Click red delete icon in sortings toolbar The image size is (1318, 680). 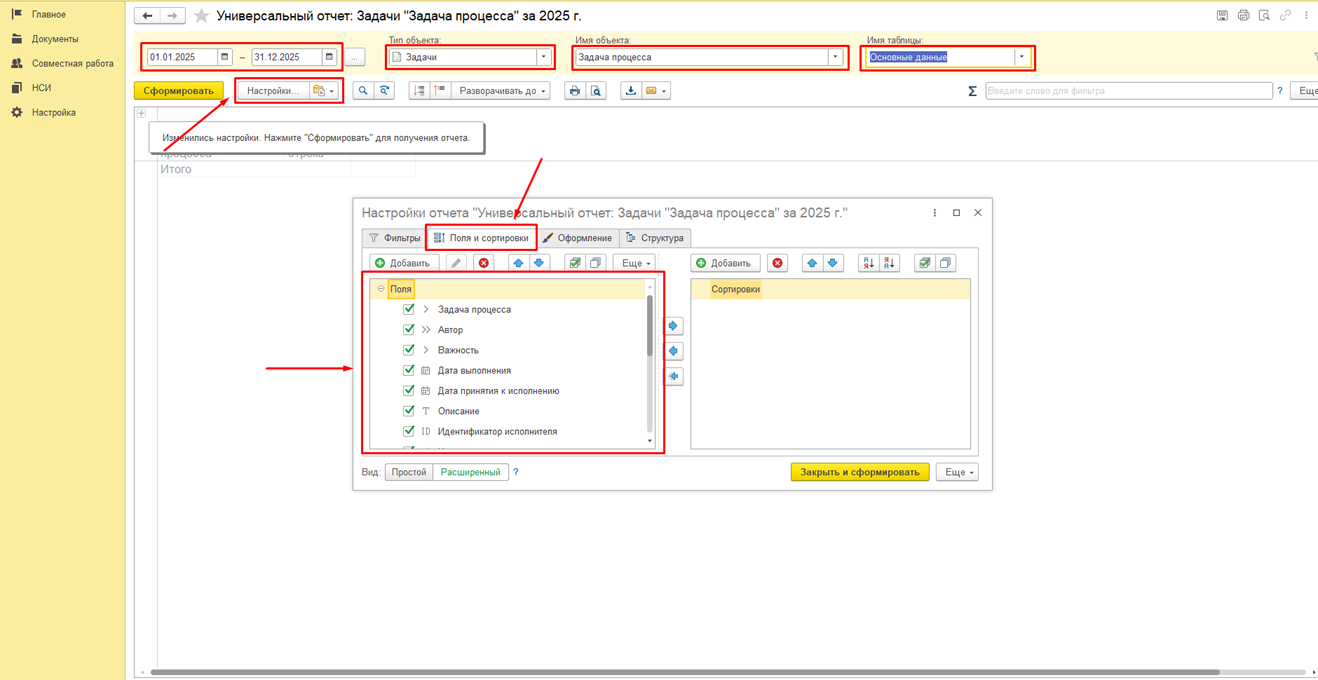pyautogui.click(x=778, y=263)
